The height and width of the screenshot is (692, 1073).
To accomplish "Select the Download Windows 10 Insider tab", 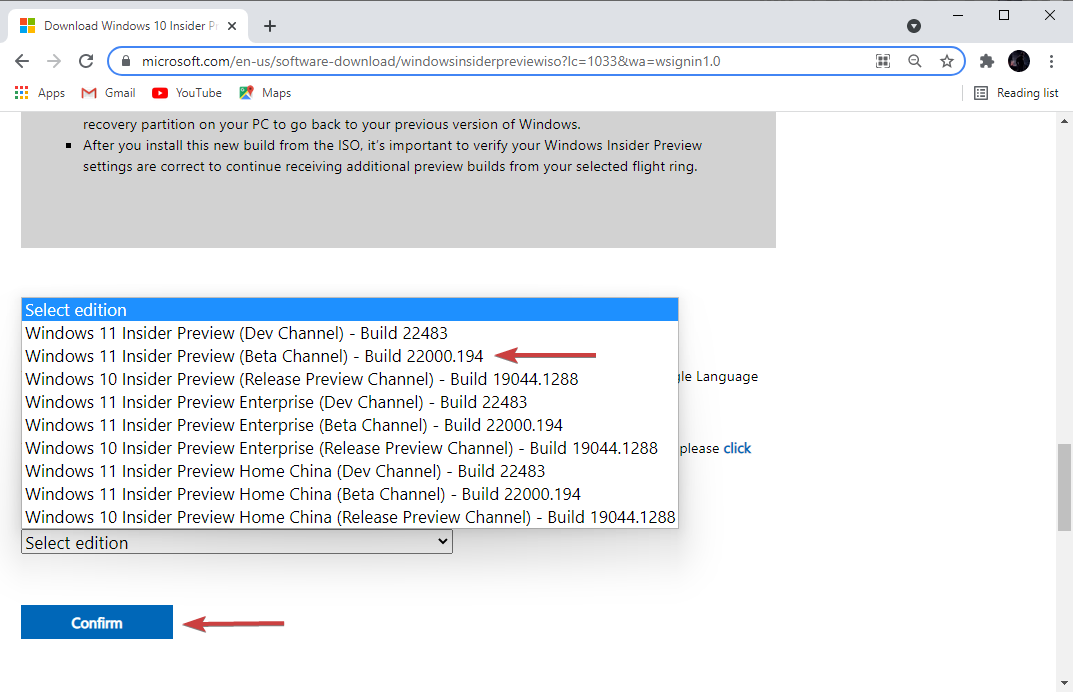I will [128, 26].
